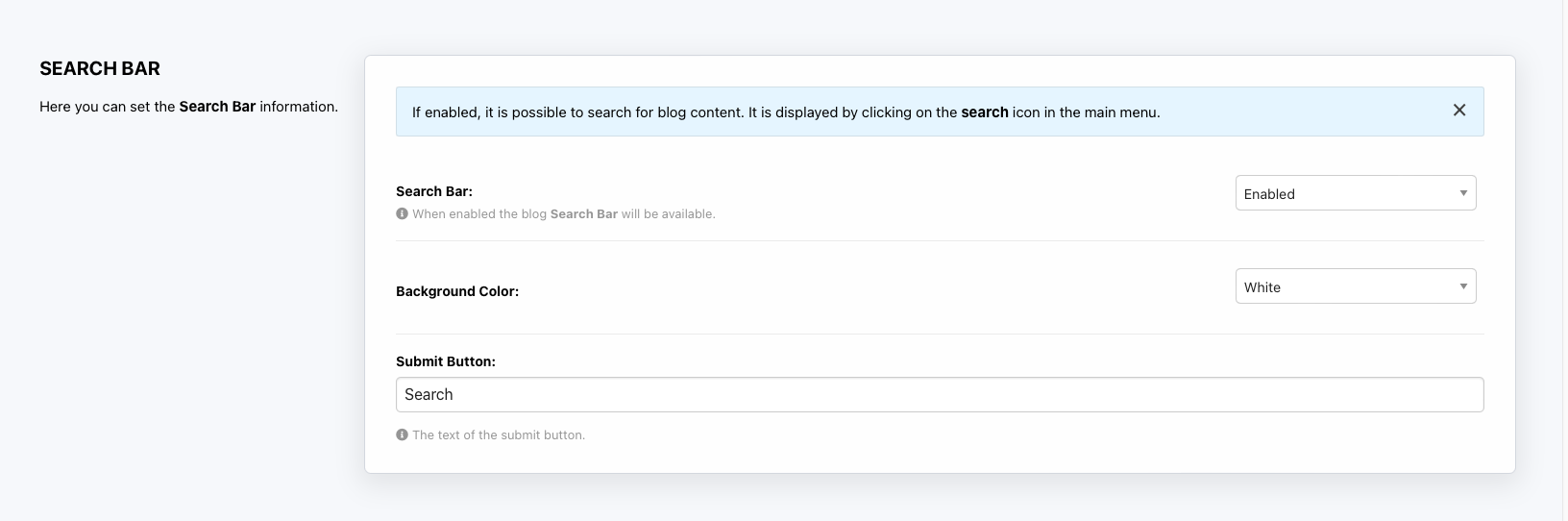Click info icon beside Search Bar hint
Screen dimensions: 1568x521
[402, 213]
